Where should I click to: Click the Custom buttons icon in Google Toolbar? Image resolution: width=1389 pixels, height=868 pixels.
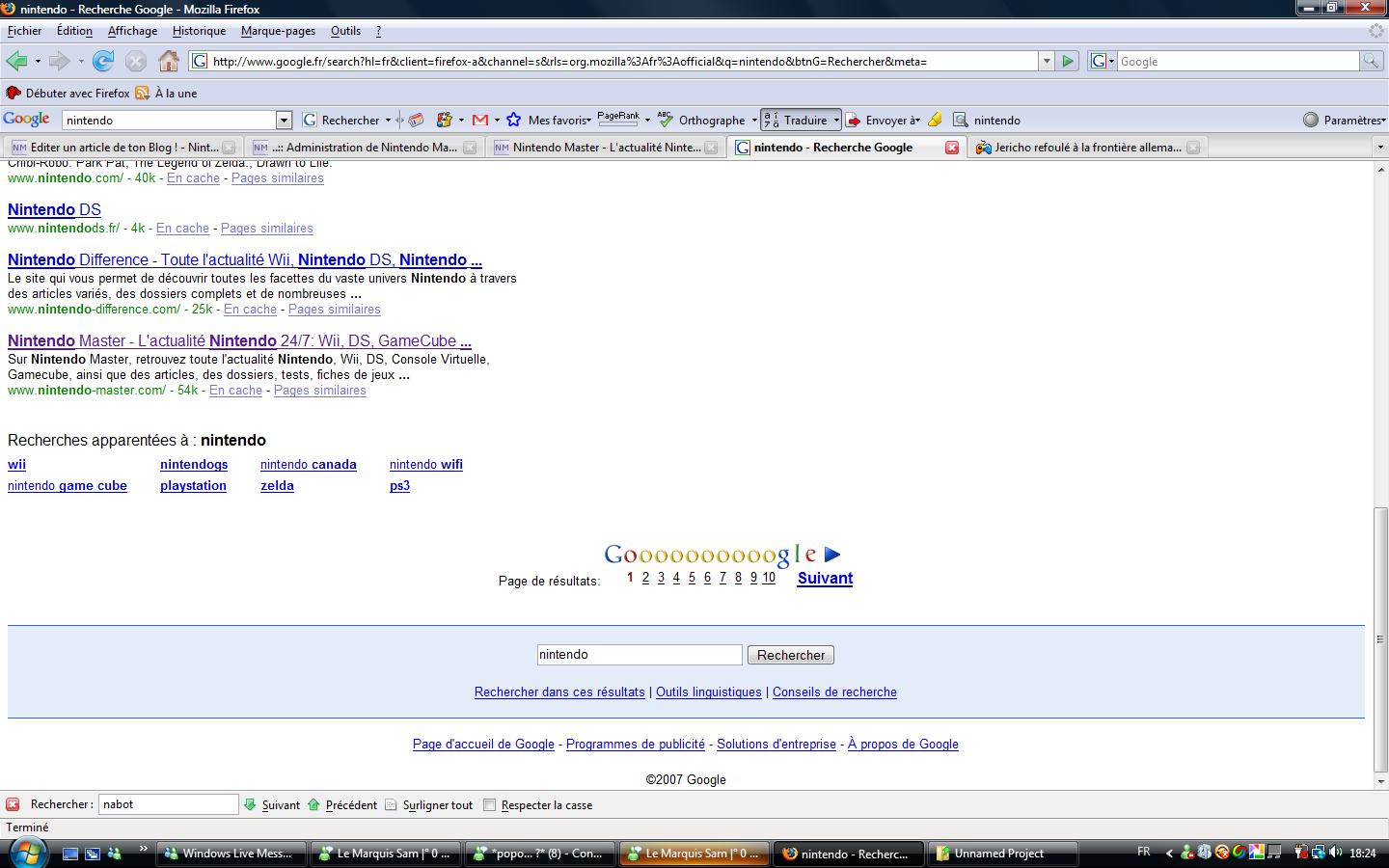[x=445, y=121]
